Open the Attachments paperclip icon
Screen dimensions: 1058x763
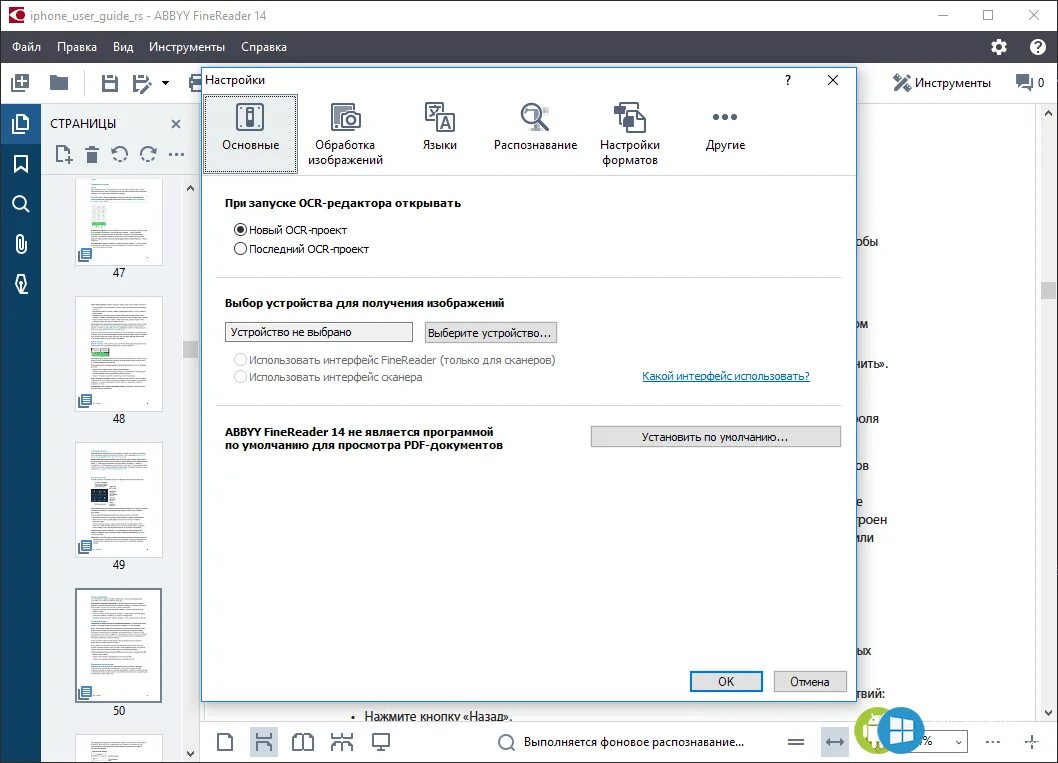(21, 244)
